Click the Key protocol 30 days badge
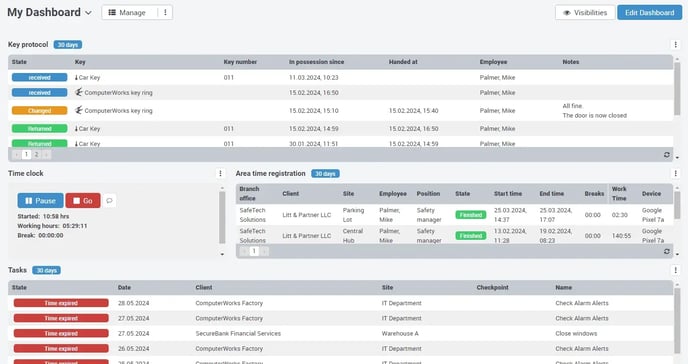This screenshot has height=364, width=688. click(68, 45)
